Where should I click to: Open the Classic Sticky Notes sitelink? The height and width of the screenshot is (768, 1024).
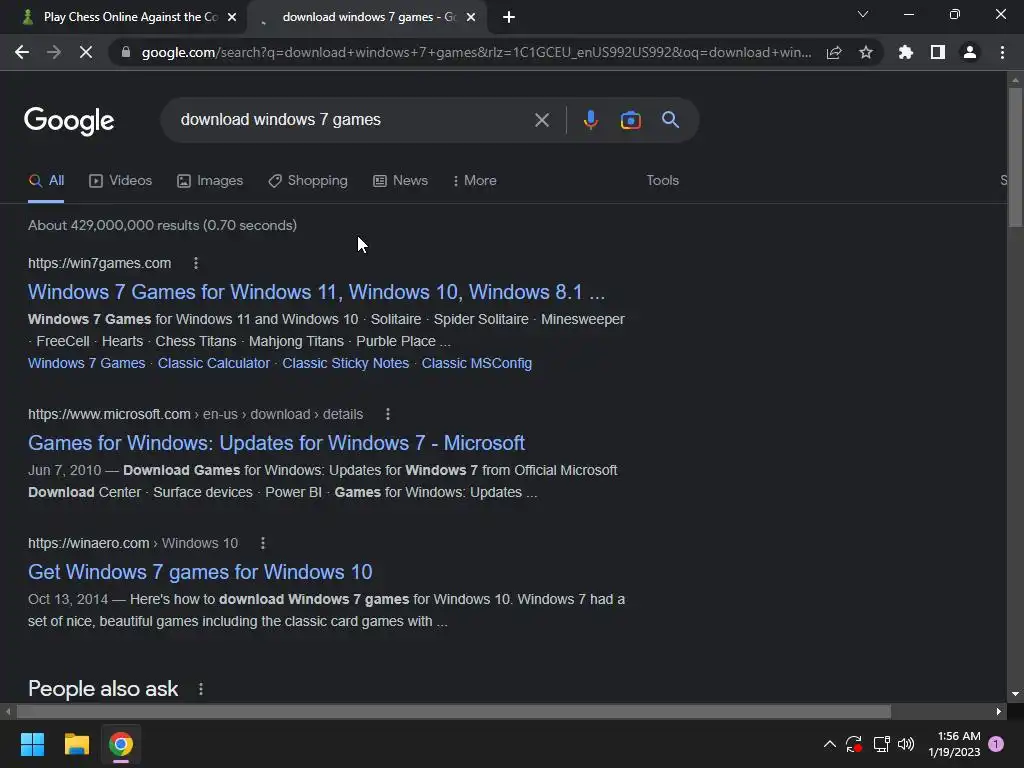(x=345, y=363)
